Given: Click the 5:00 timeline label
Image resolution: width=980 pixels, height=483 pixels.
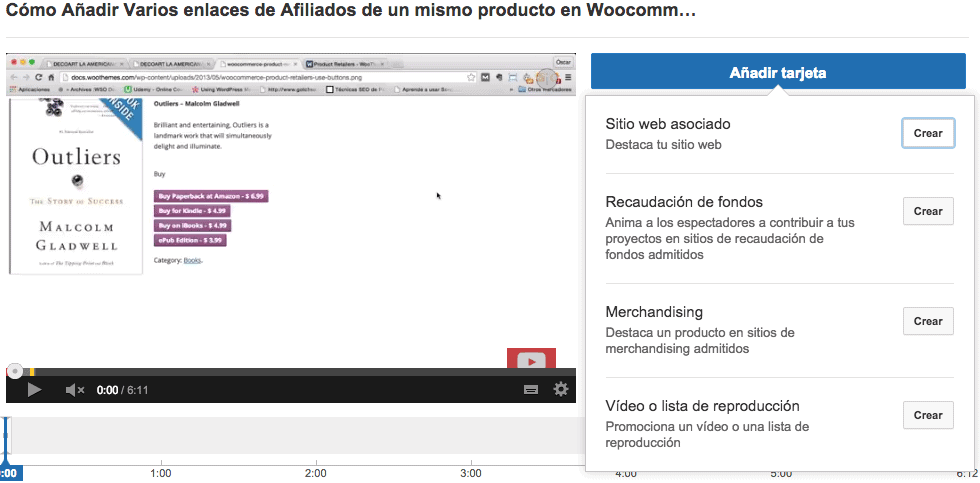Looking at the screenshot, I should coord(781,474).
